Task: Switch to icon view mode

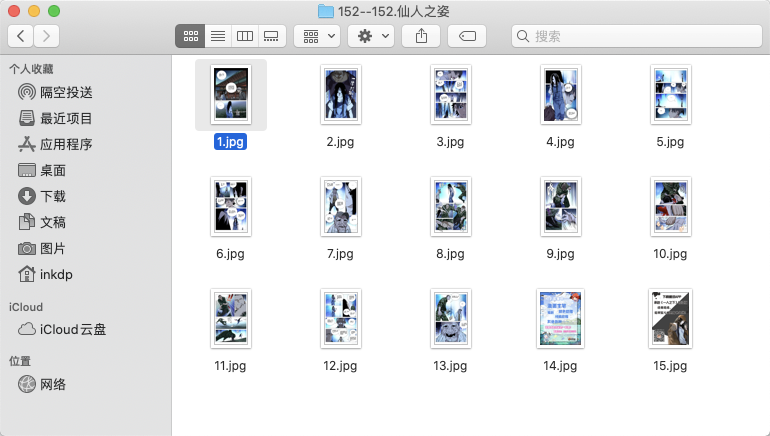Action: tap(189, 36)
